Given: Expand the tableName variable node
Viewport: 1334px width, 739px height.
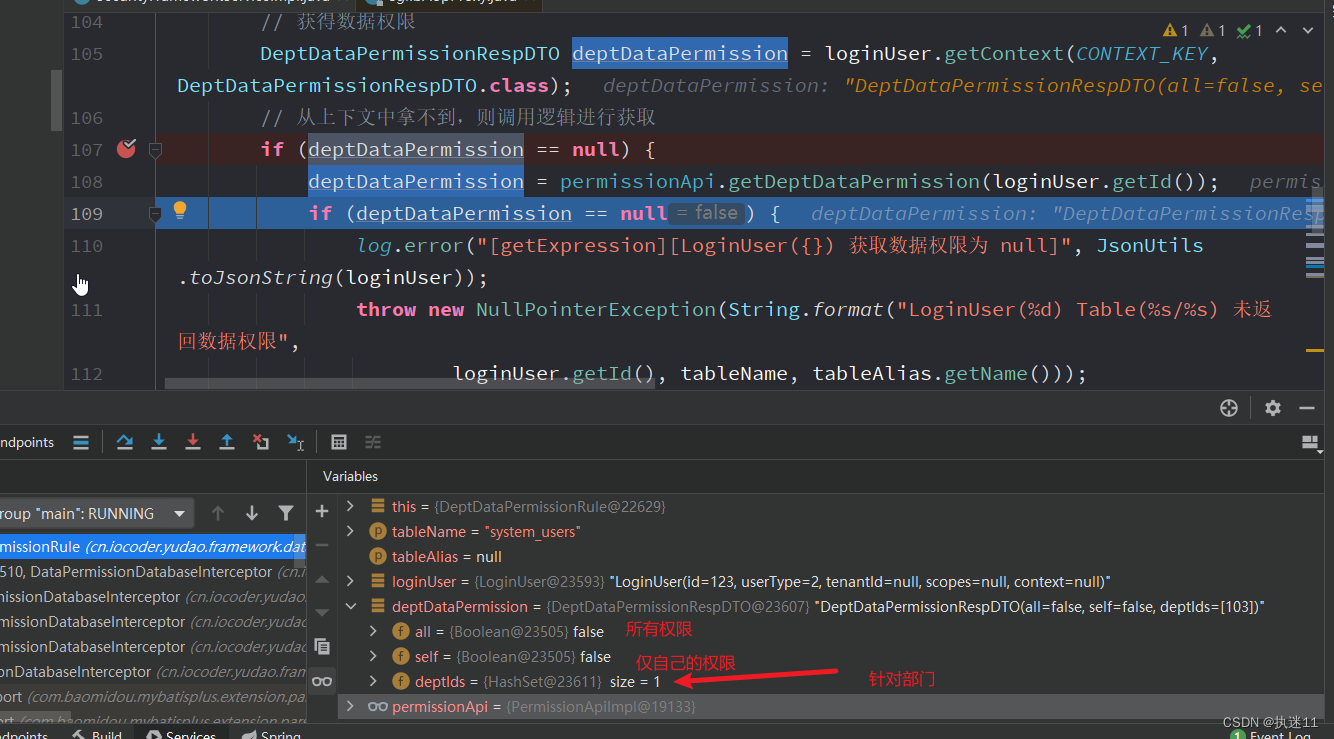Looking at the screenshot, I should point(350,531).
